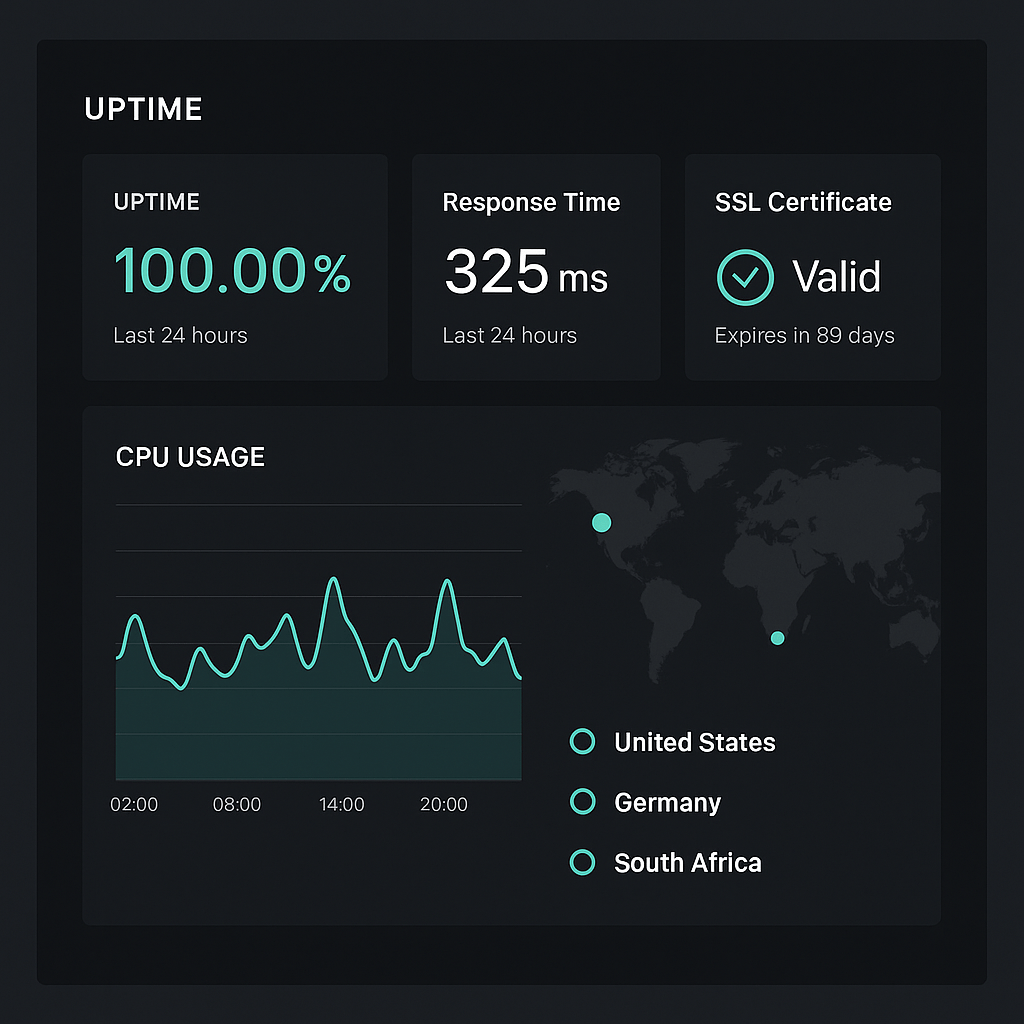
Task: Select the South Africa radio circle
Action: [x=582, y=862]
